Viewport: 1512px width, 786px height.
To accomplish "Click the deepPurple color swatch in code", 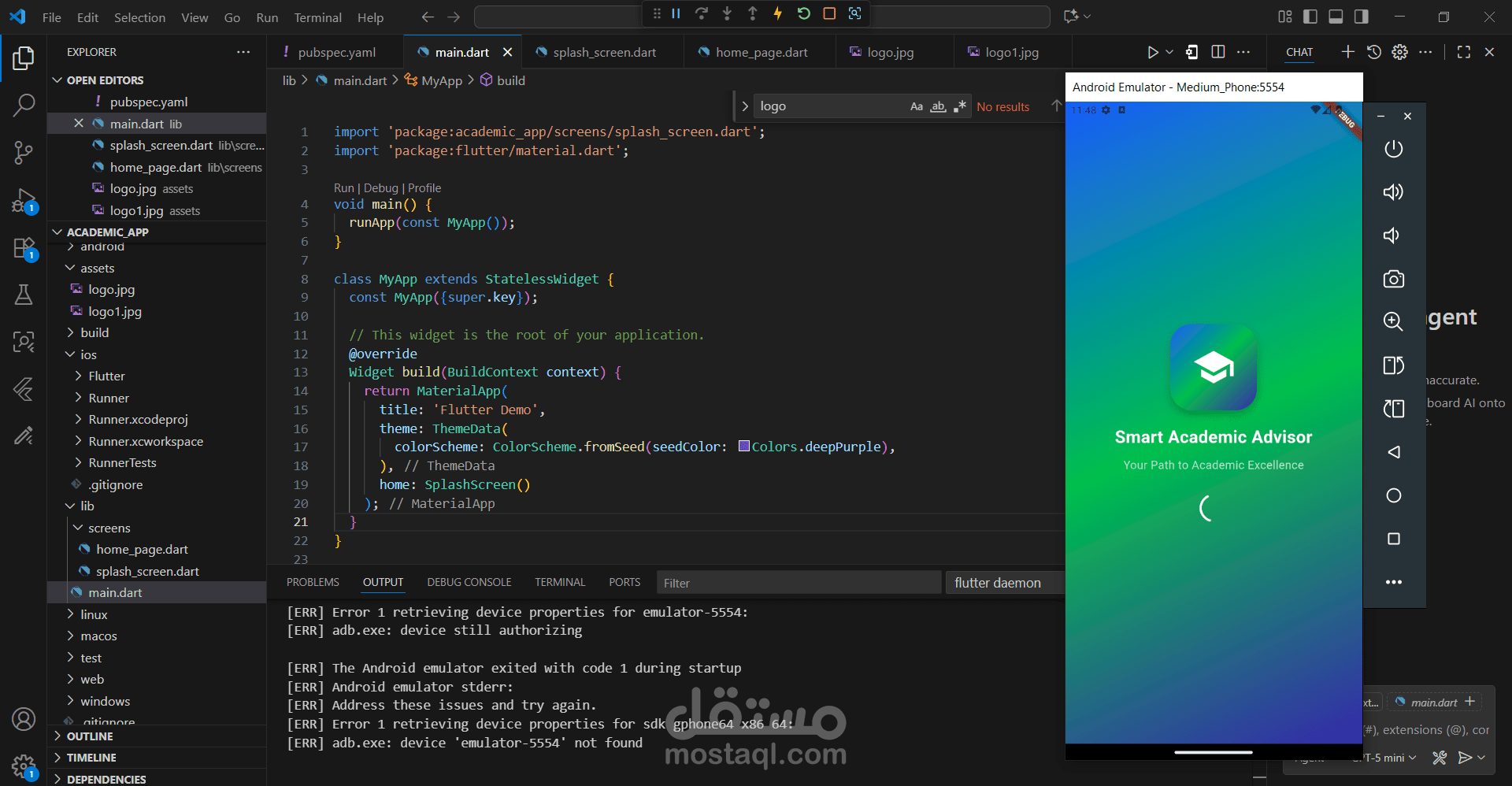I will point(744,447).
